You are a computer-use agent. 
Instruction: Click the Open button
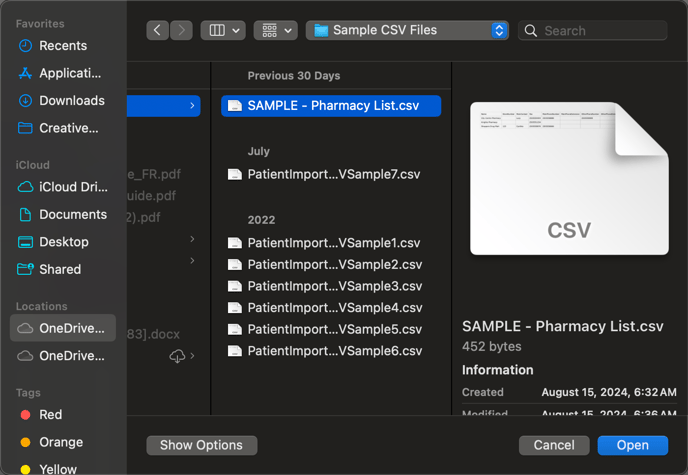click(x=632, y=445)
